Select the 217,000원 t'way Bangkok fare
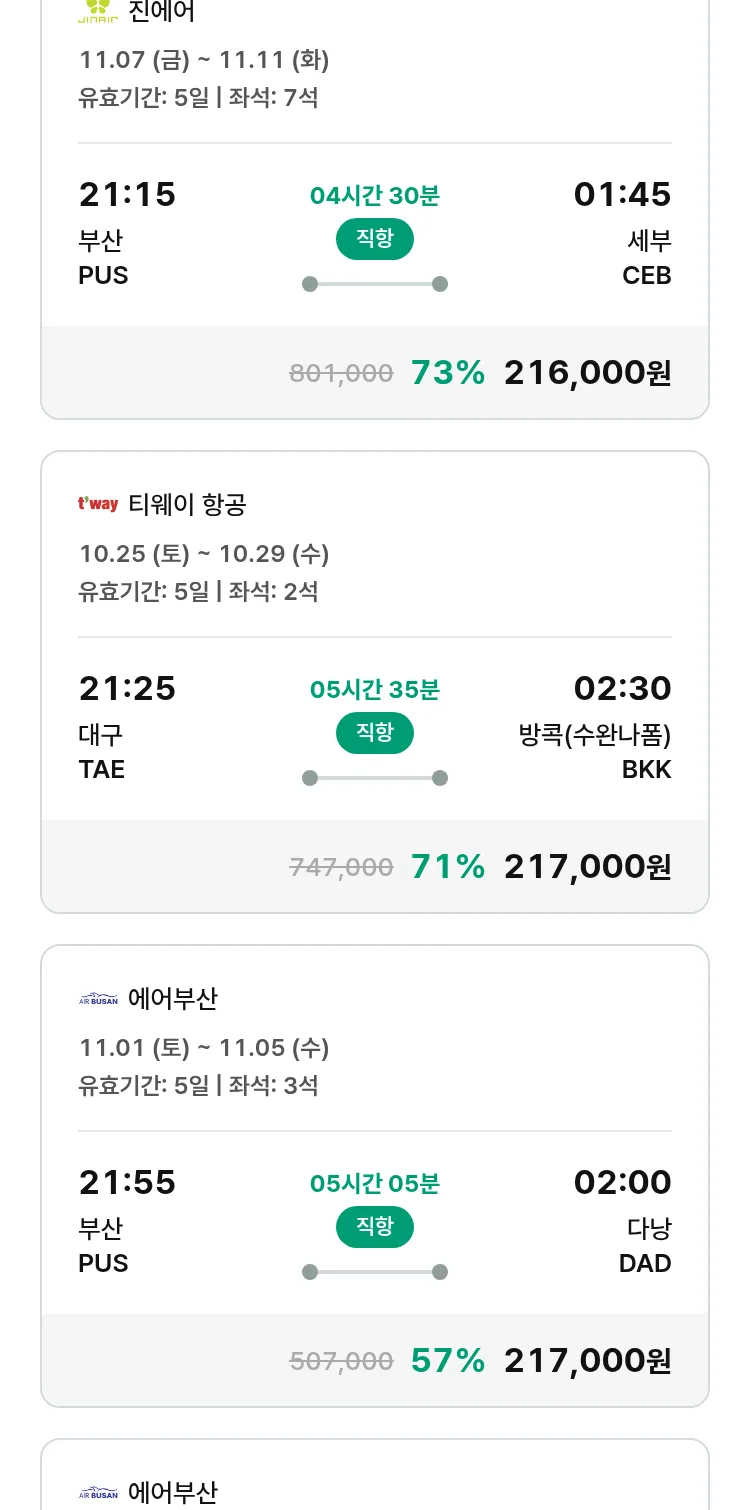The height and width of the screenshot is (1510, 750). 587,867
